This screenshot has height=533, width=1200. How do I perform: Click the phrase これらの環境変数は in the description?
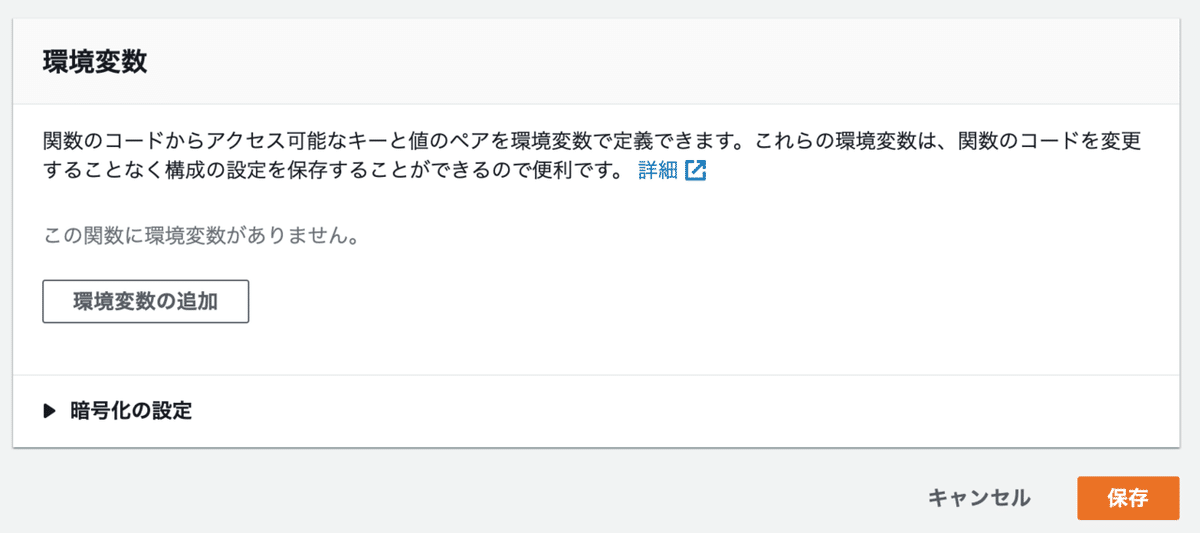coord(848,140)
